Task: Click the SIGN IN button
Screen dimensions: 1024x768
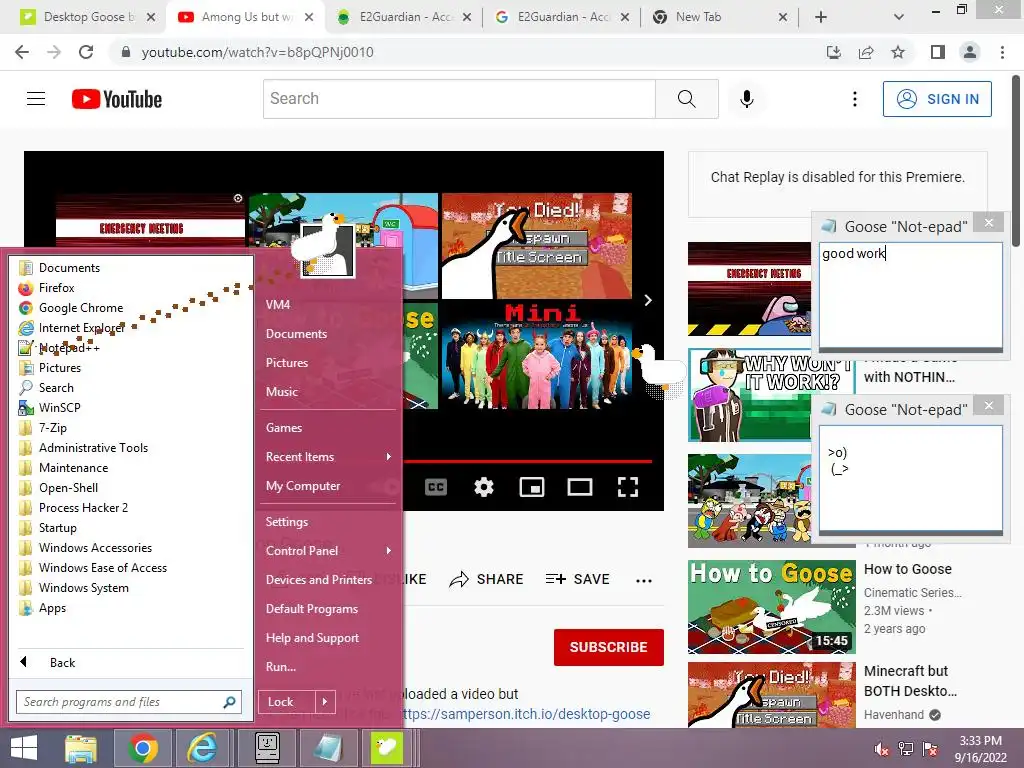Action: click(x=937, y=99)
